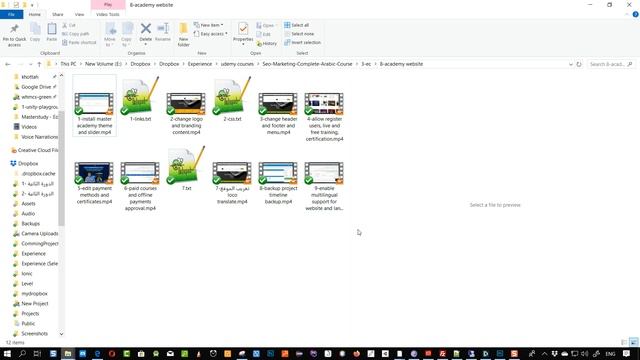Navigate to udemy courses breadcrumb

237,64
